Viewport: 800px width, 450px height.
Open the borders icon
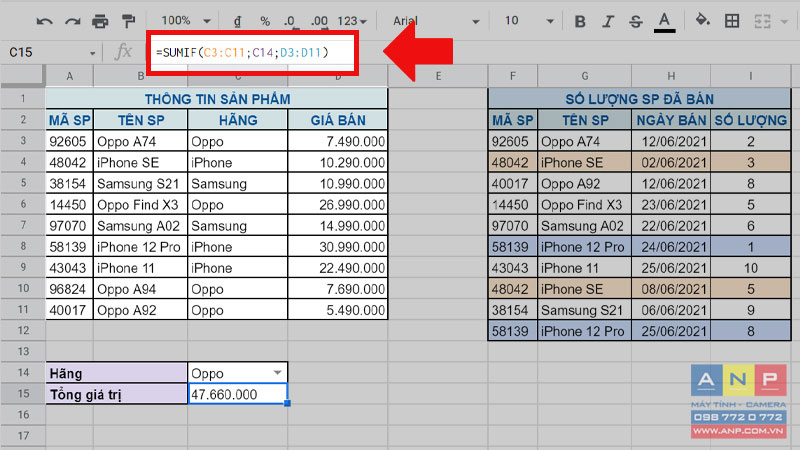pos(732,21)
